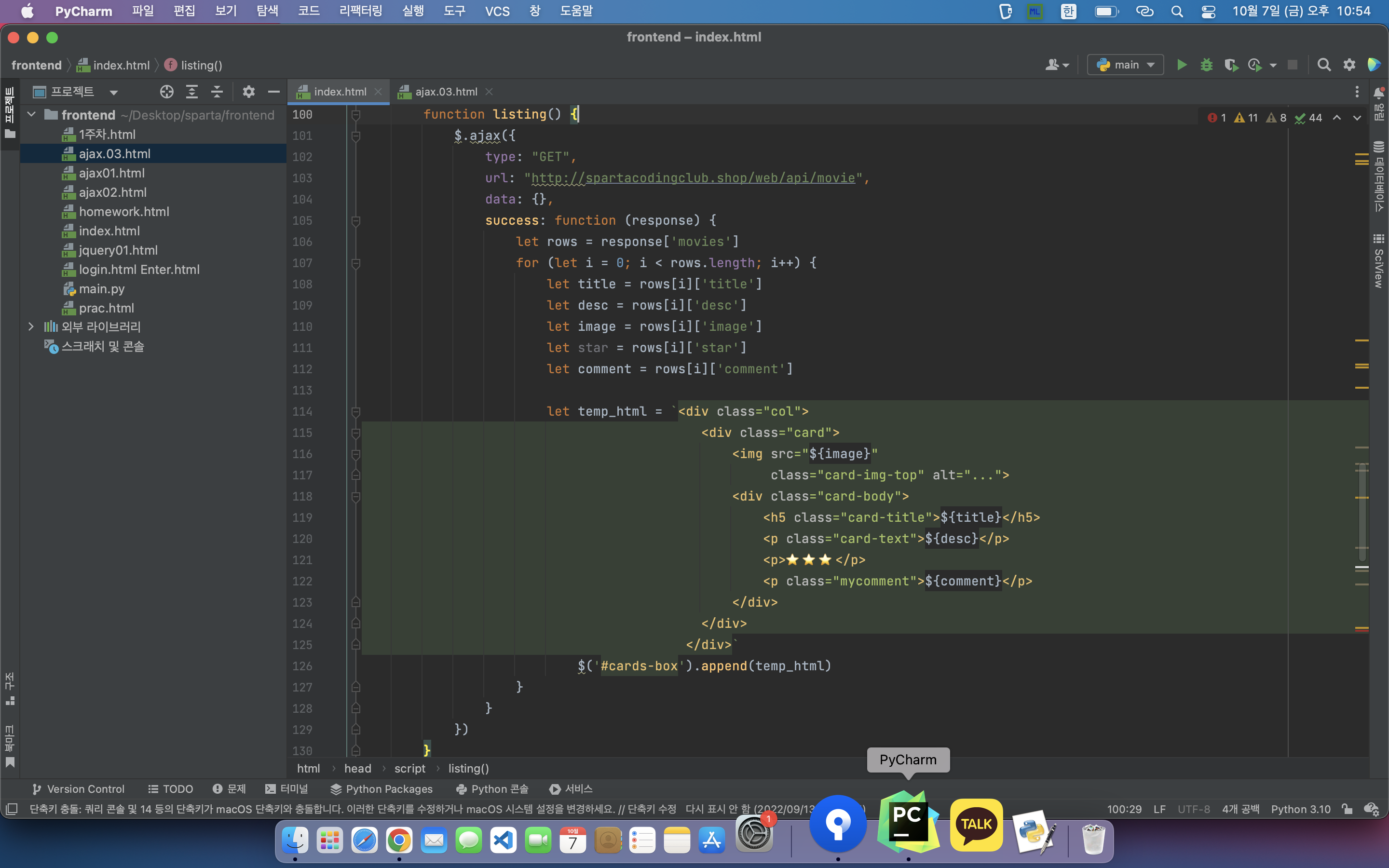Run the main configuration with the green play icon

pos(1181,65)
